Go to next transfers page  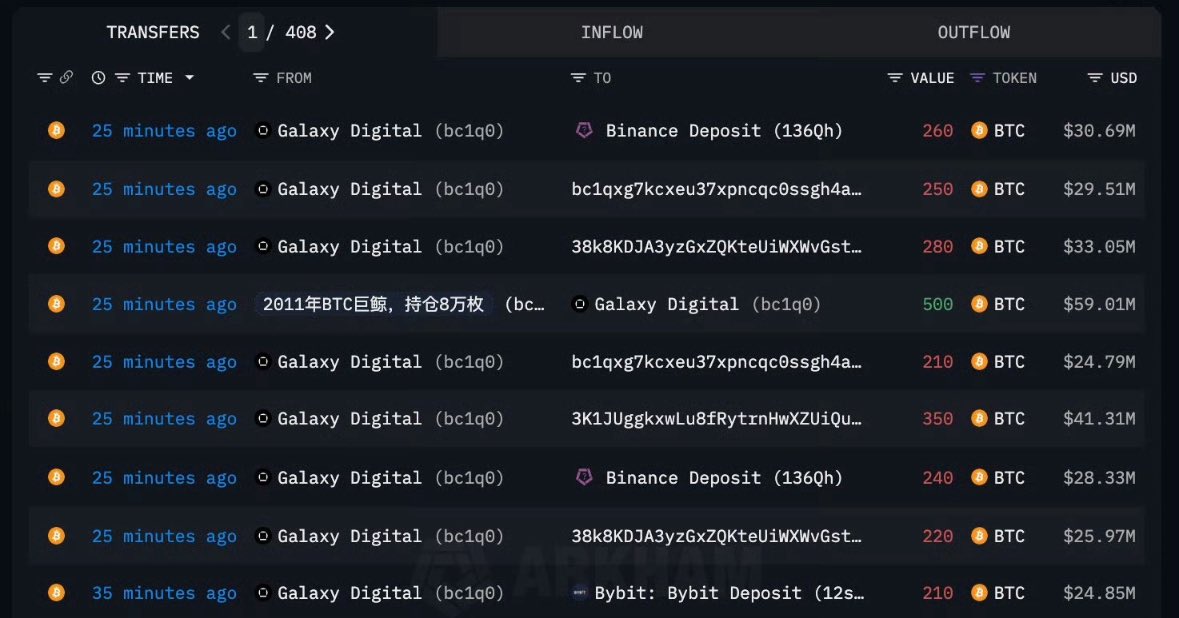tap(330, 33)
